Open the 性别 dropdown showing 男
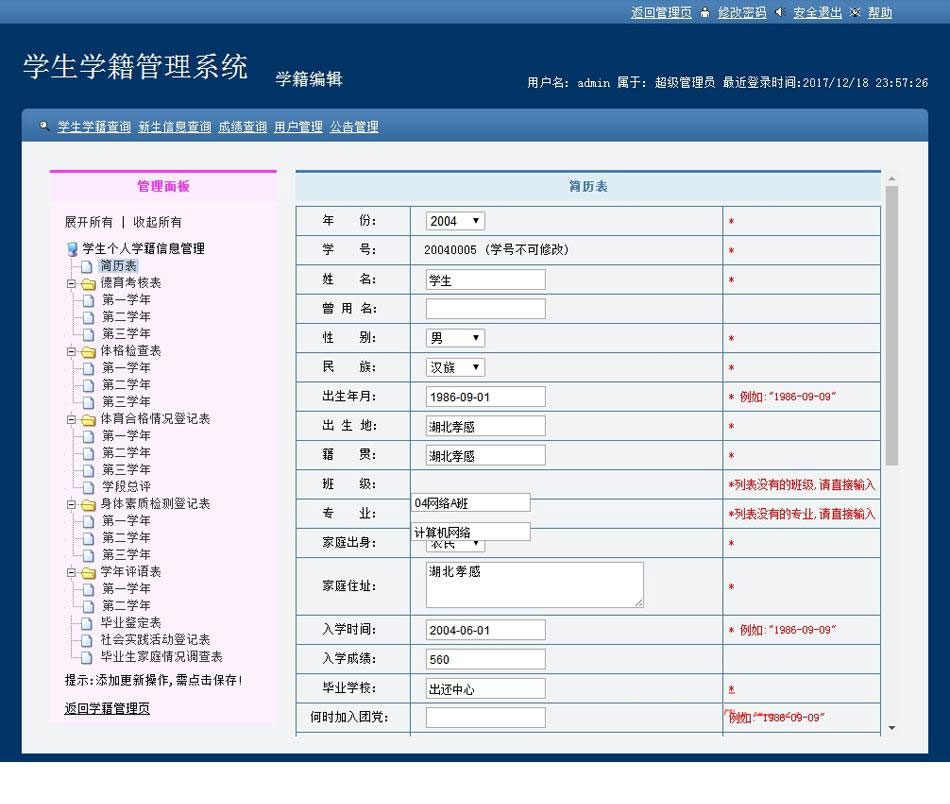 point(455,338)
